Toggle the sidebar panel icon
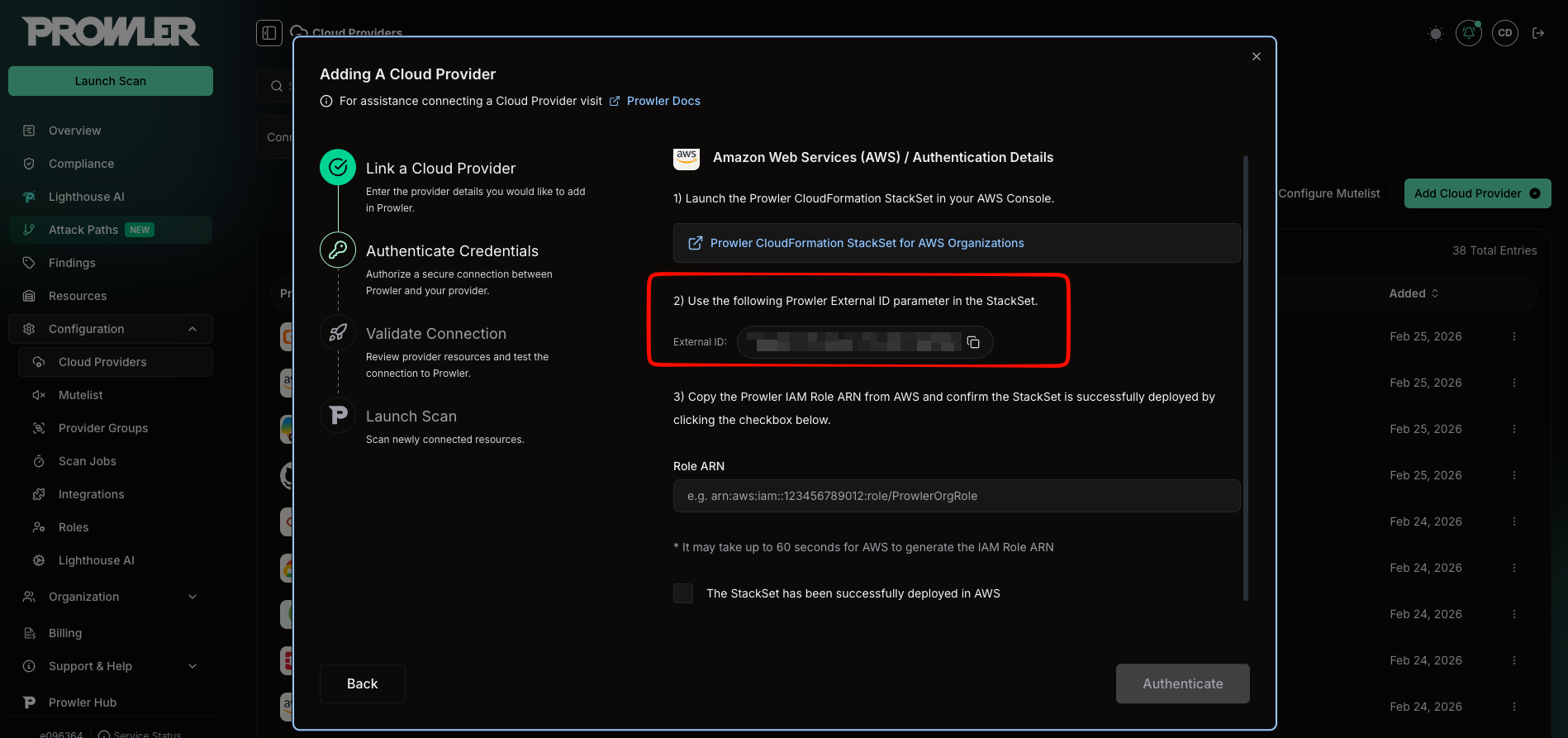 point(269,33)
